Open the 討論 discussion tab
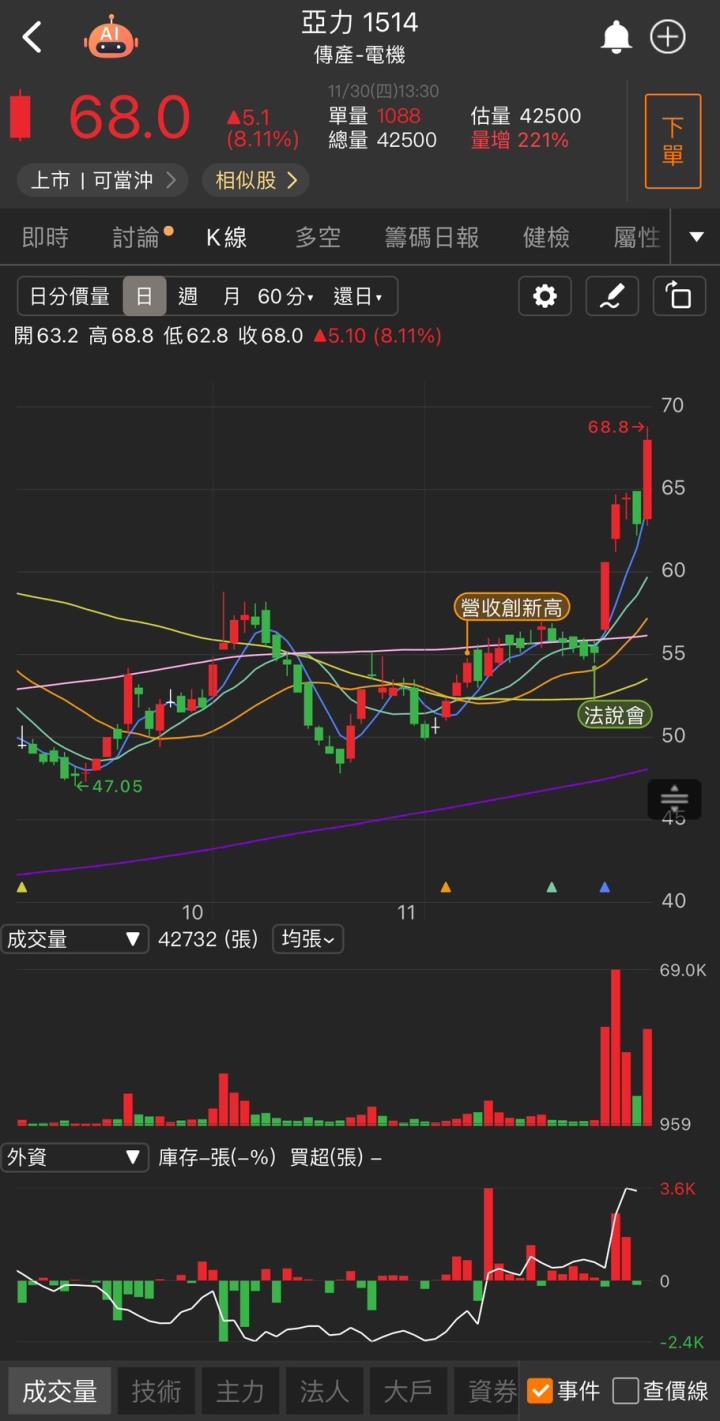The width and height of the screenshot is (720, 1421). (x=137, y=237)
